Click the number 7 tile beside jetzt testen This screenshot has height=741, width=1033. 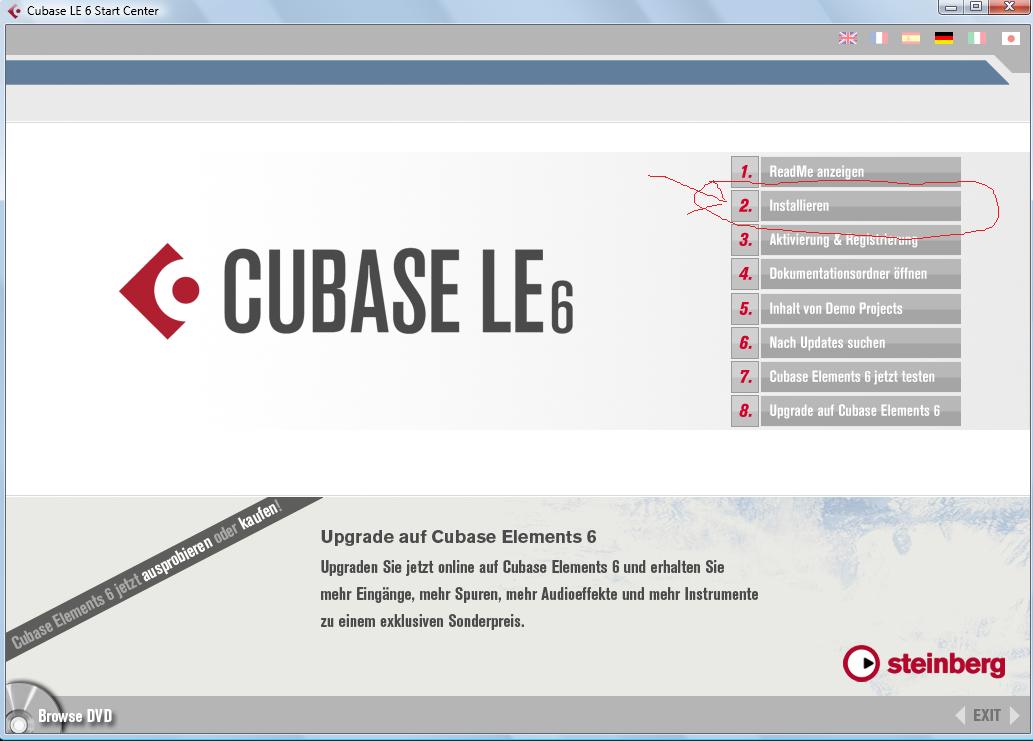745,377
